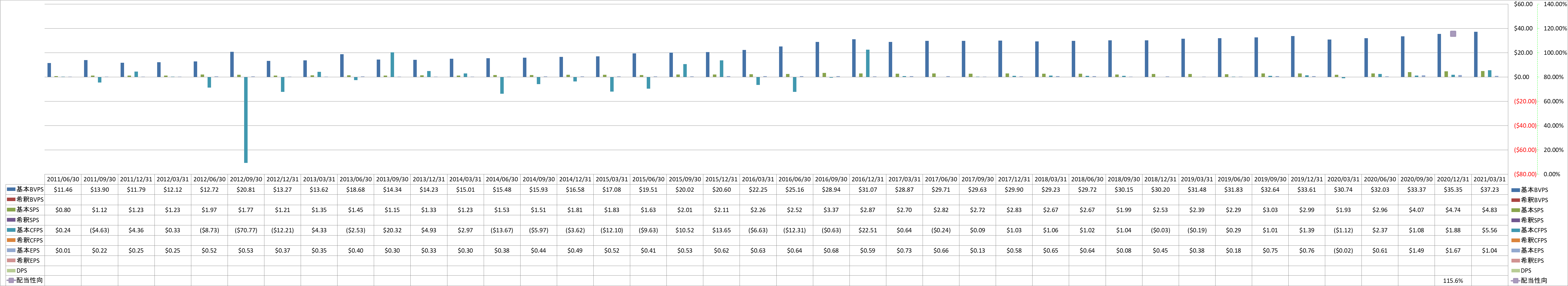
Task: Click the 100.00% secondary axis label
Action: 1555,53
